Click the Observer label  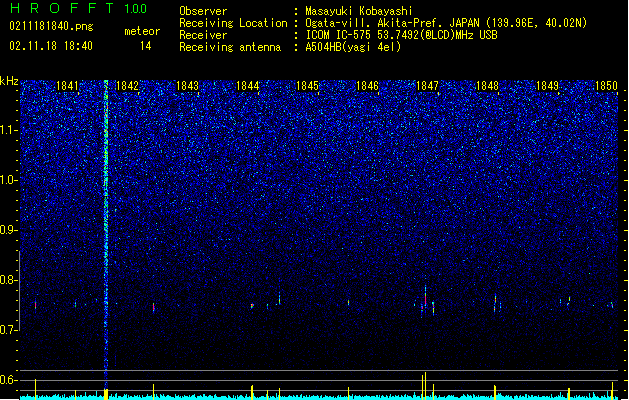pyautogui.click(x=203, y=11)
